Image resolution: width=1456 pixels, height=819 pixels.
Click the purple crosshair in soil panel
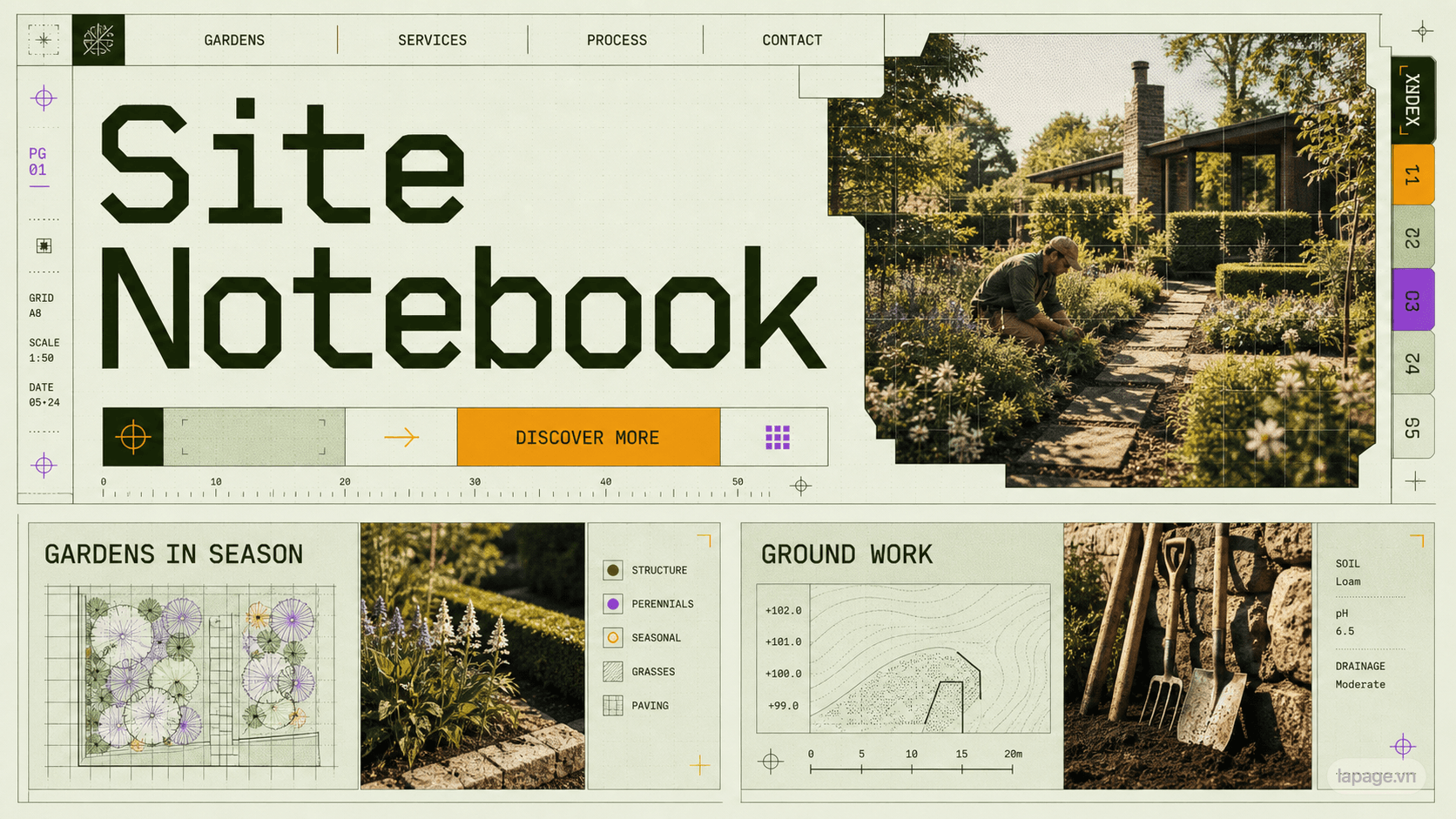coord(1403,746)
